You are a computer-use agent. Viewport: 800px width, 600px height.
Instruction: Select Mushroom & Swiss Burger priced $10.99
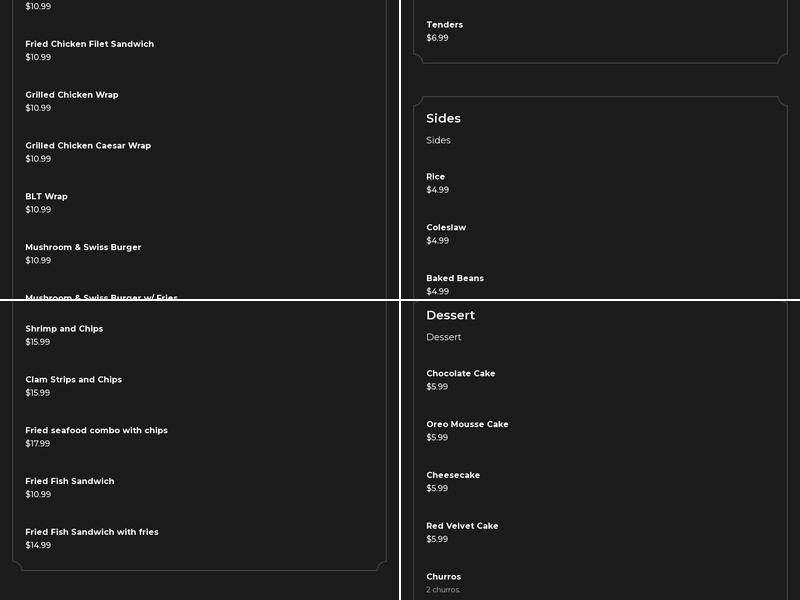tap(83, 248)
